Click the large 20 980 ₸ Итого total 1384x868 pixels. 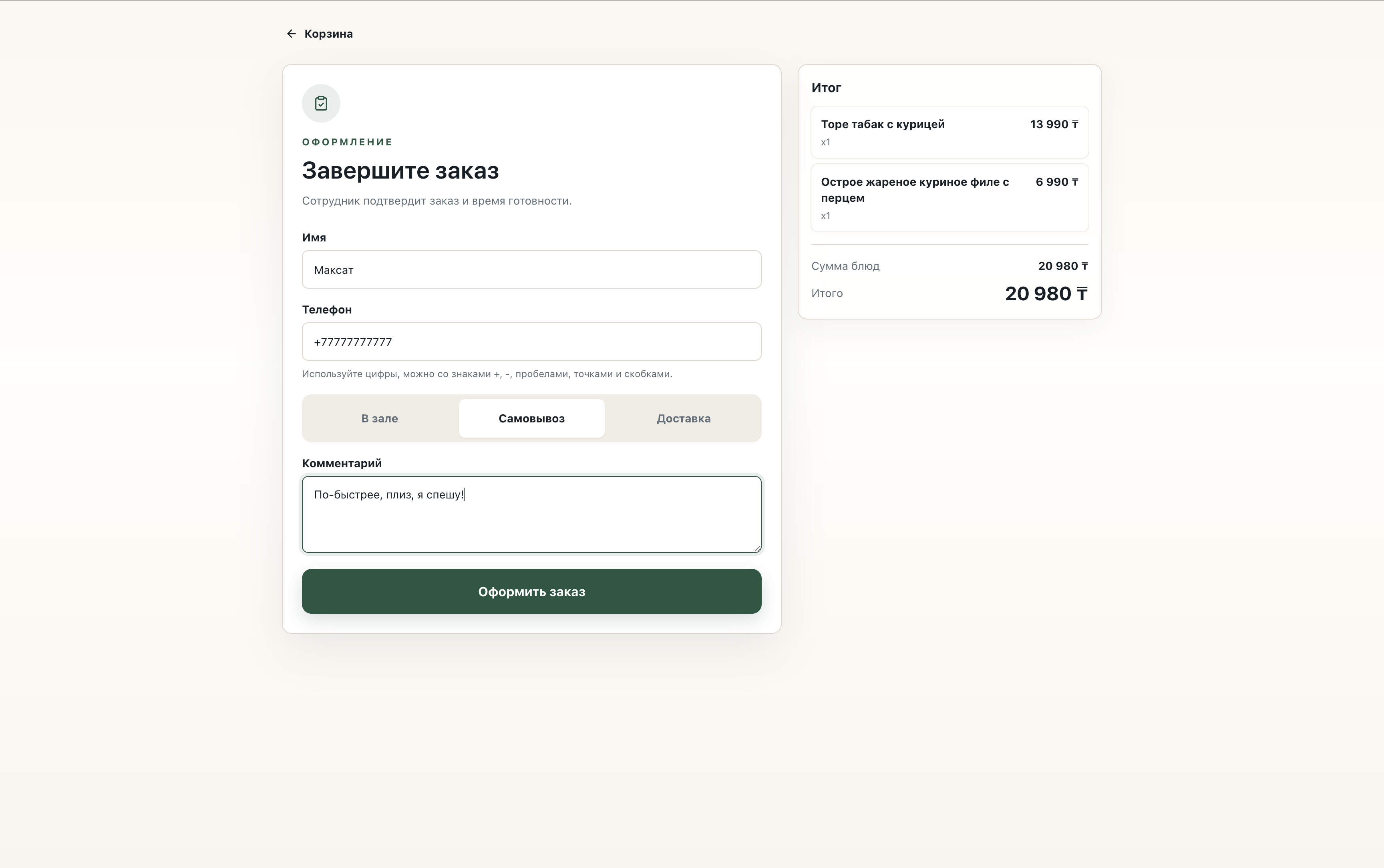pyautogui.click(x=1046, y=294)
